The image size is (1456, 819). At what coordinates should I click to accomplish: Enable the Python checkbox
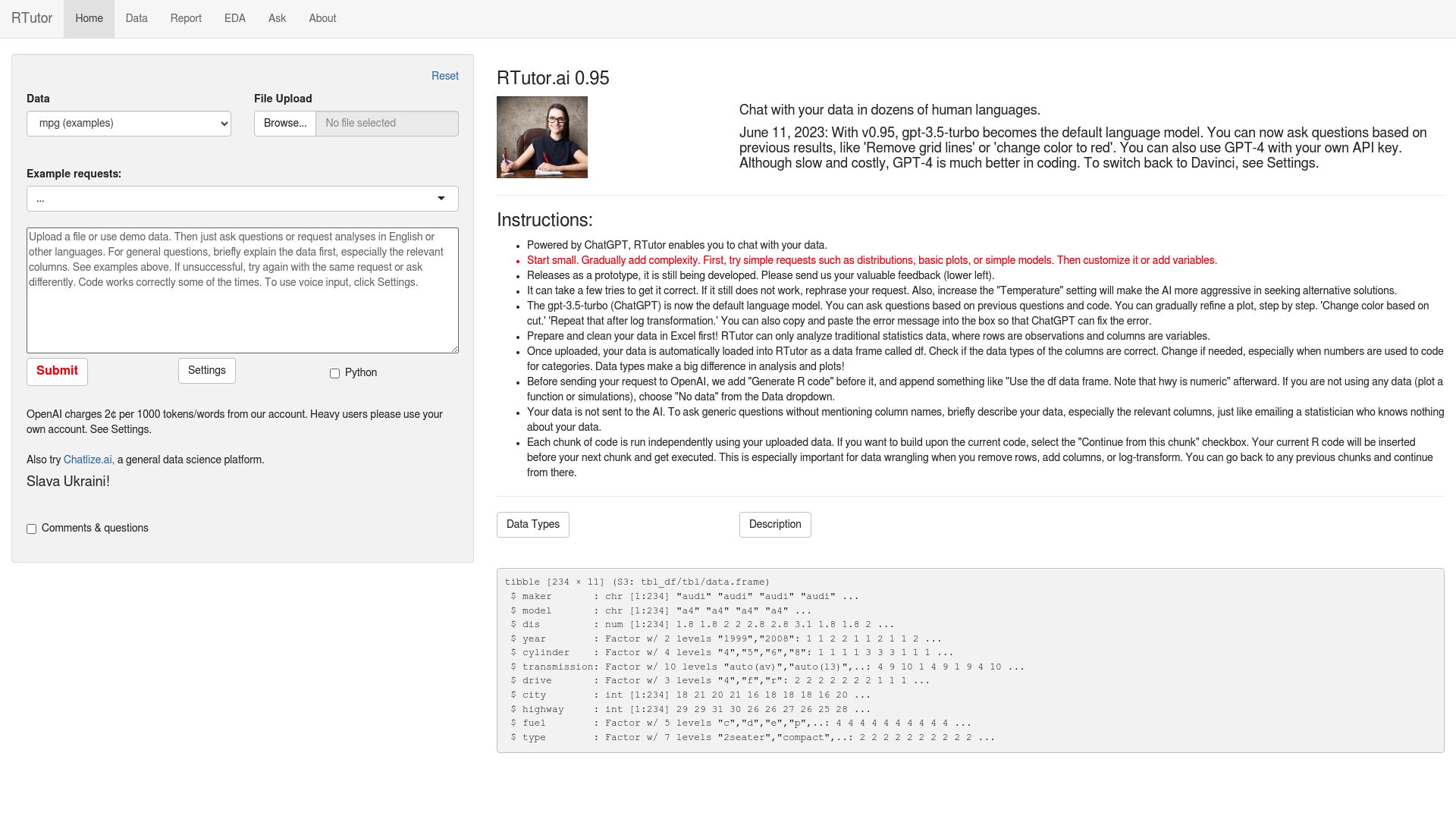pos(334,373)
